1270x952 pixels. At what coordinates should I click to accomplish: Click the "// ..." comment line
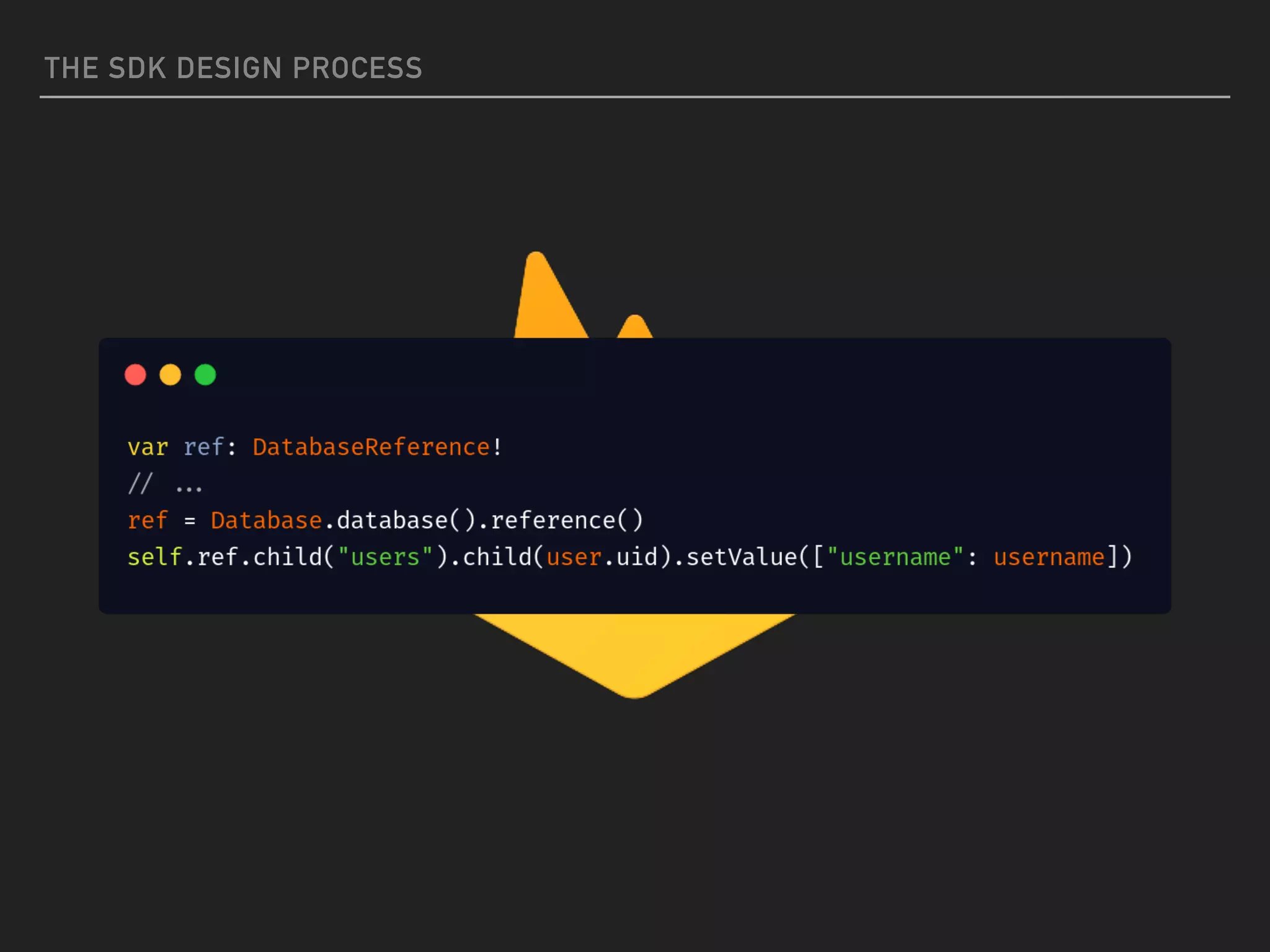[x=164, y=483]
